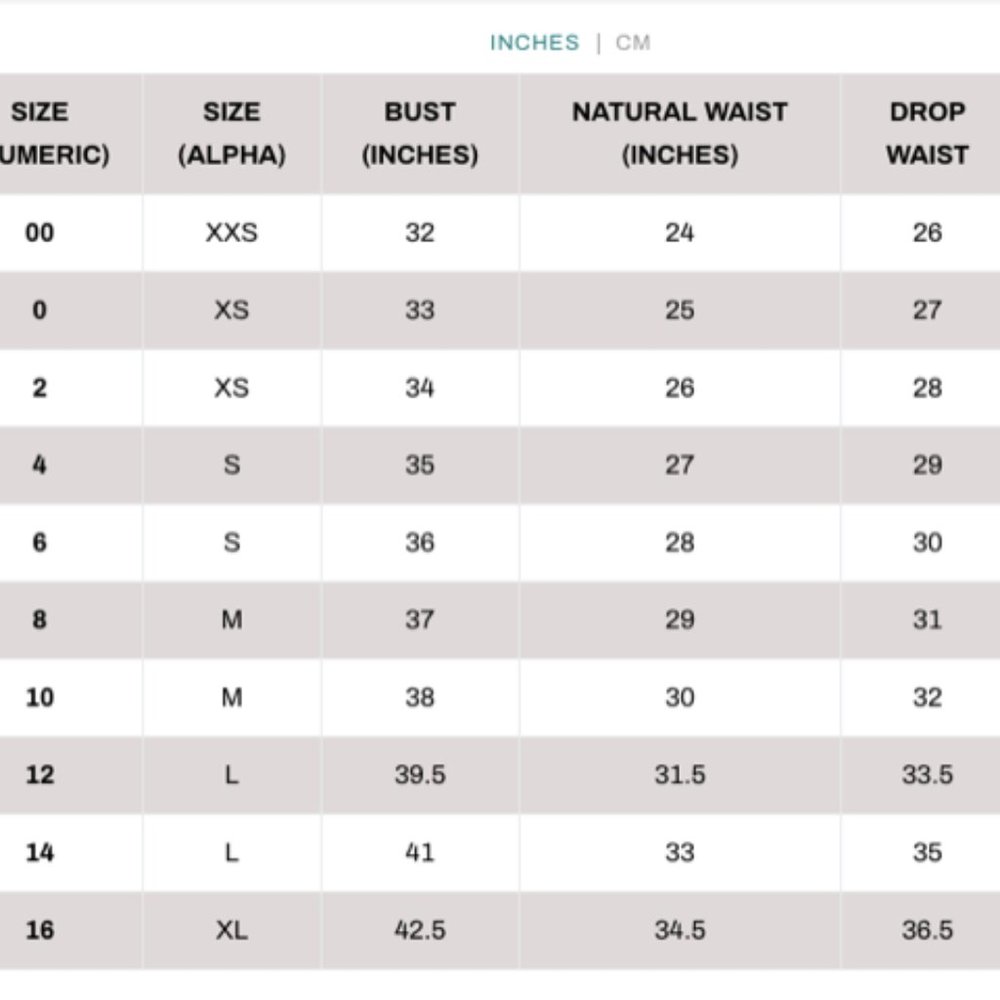
Task: Select the INCHES unit option
Action: (534, 43)
